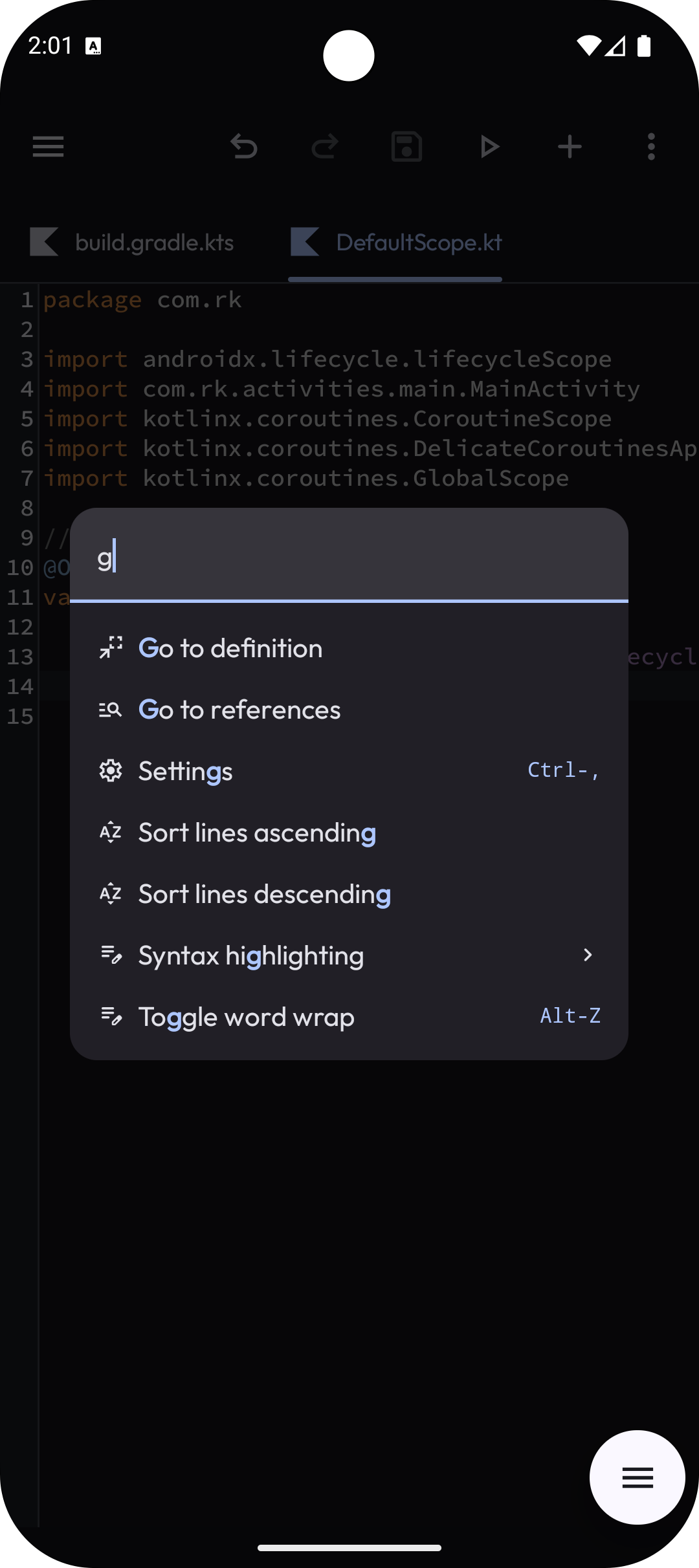
Task: Open the Syntax highlighting submenu
Action: pos(349,955)
